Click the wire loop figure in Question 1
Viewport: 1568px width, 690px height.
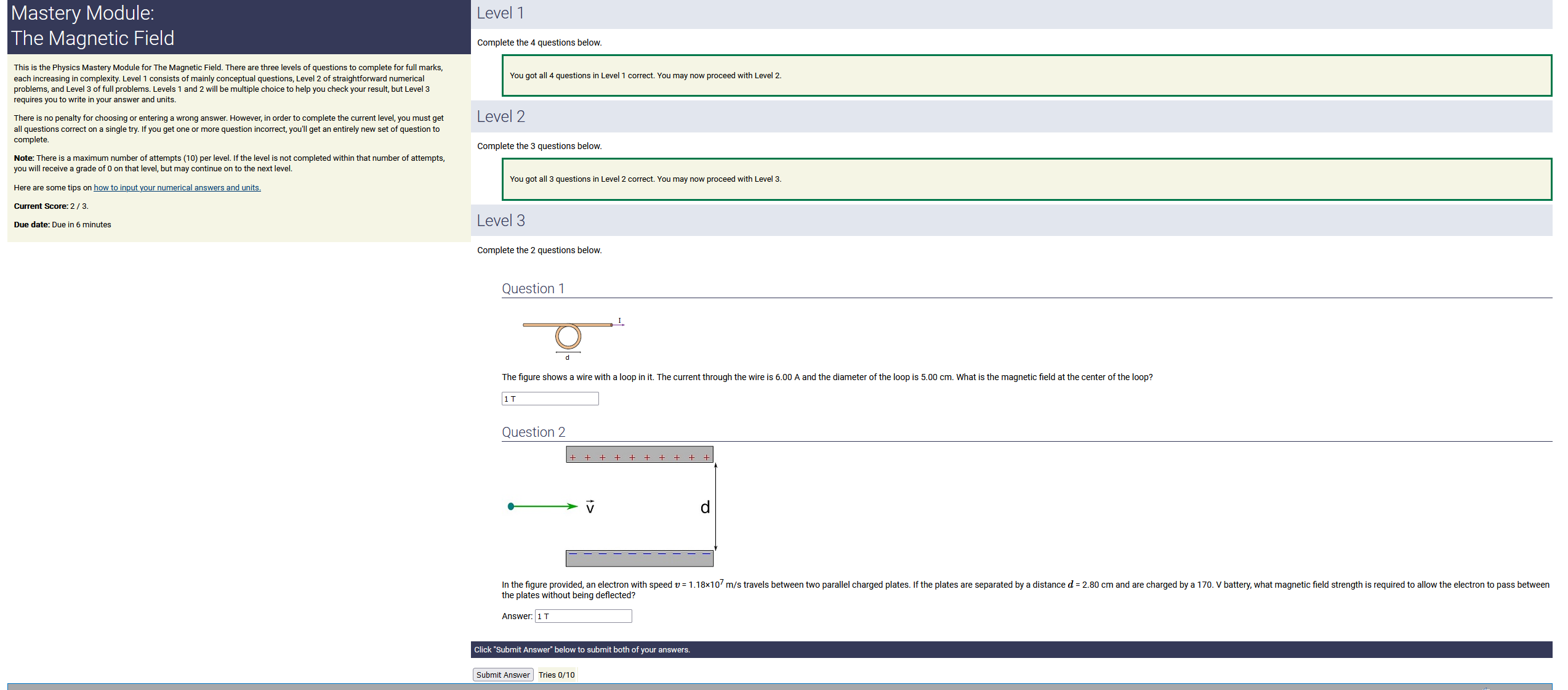tap(568, 336)
